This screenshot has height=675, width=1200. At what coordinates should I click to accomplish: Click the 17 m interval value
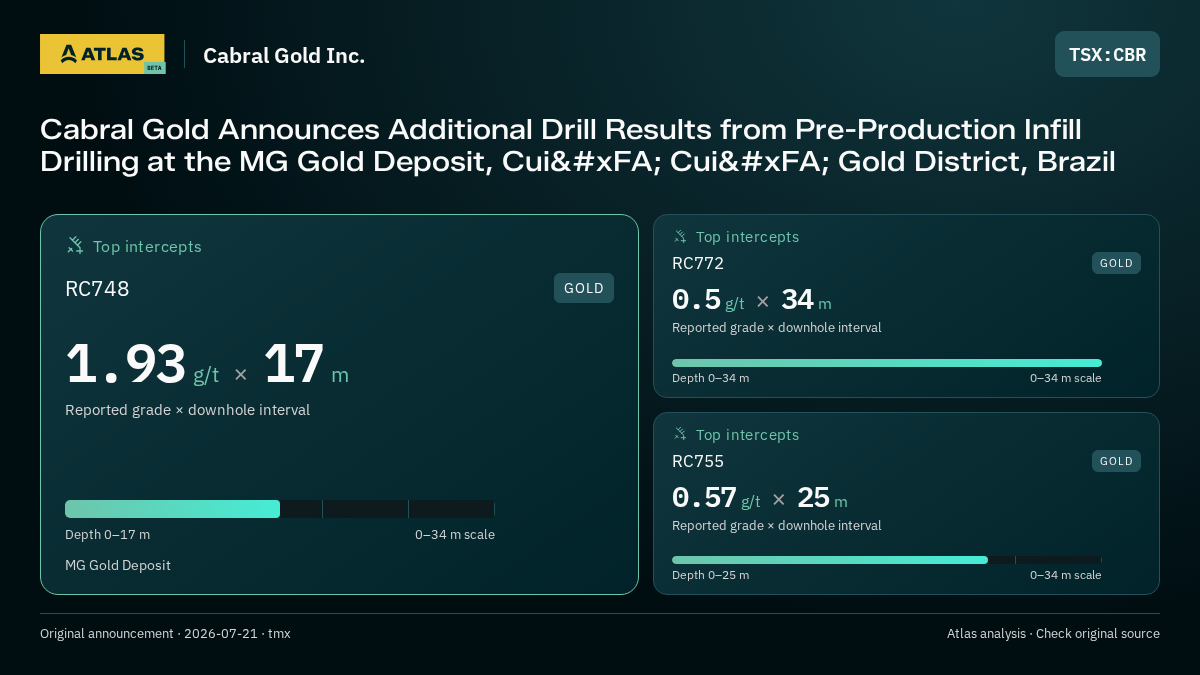point(306,366)
